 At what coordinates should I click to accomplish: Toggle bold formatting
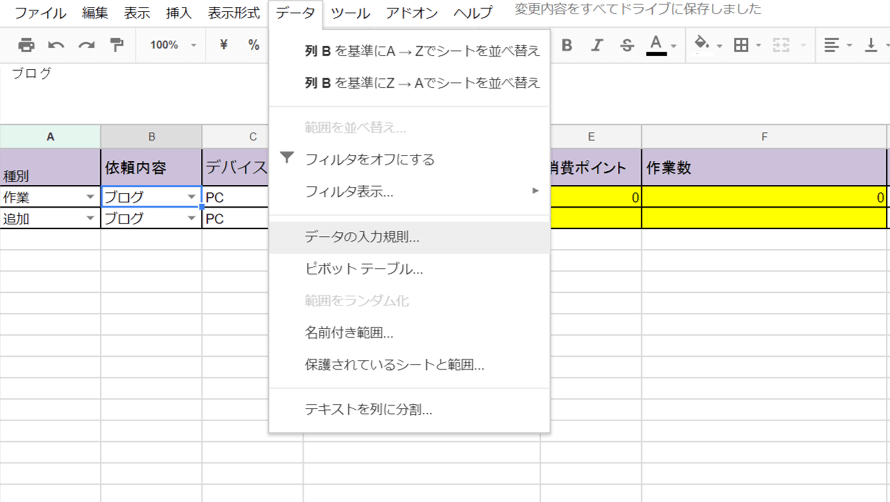[x=567, y=45]
